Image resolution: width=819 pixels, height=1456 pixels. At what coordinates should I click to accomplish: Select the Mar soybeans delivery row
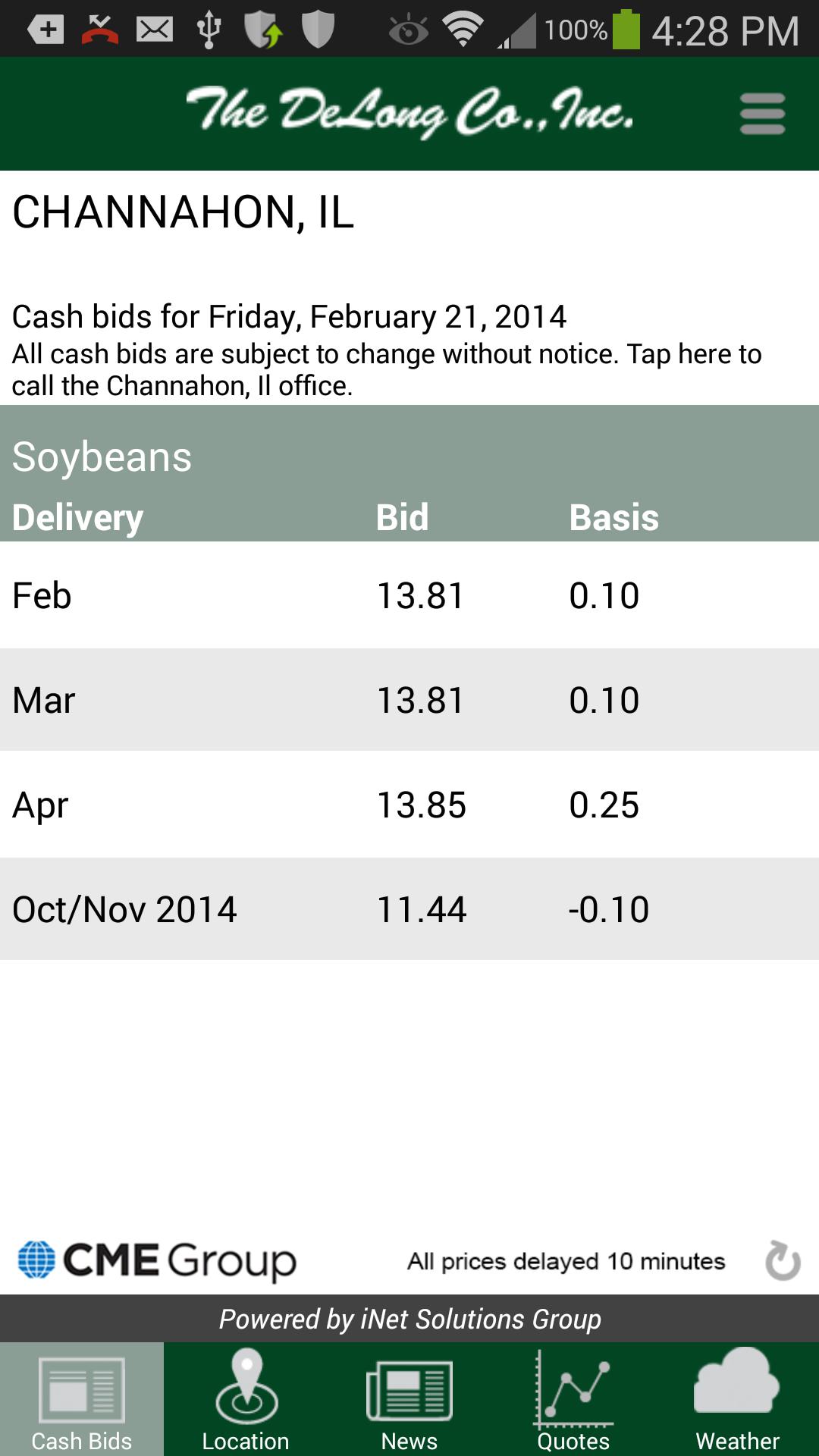[x=409, y=700]
